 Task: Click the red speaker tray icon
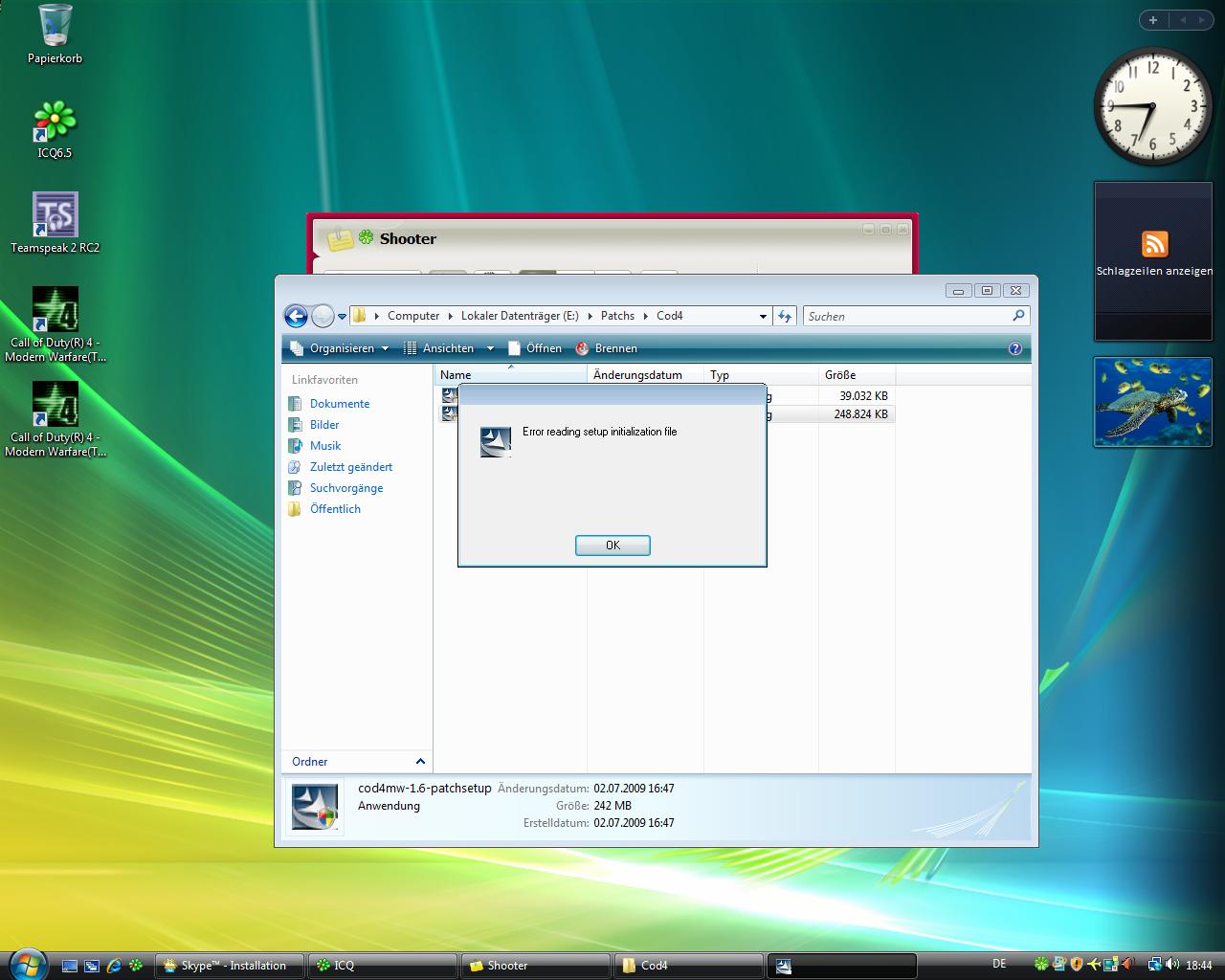[x=1127, y=965]
